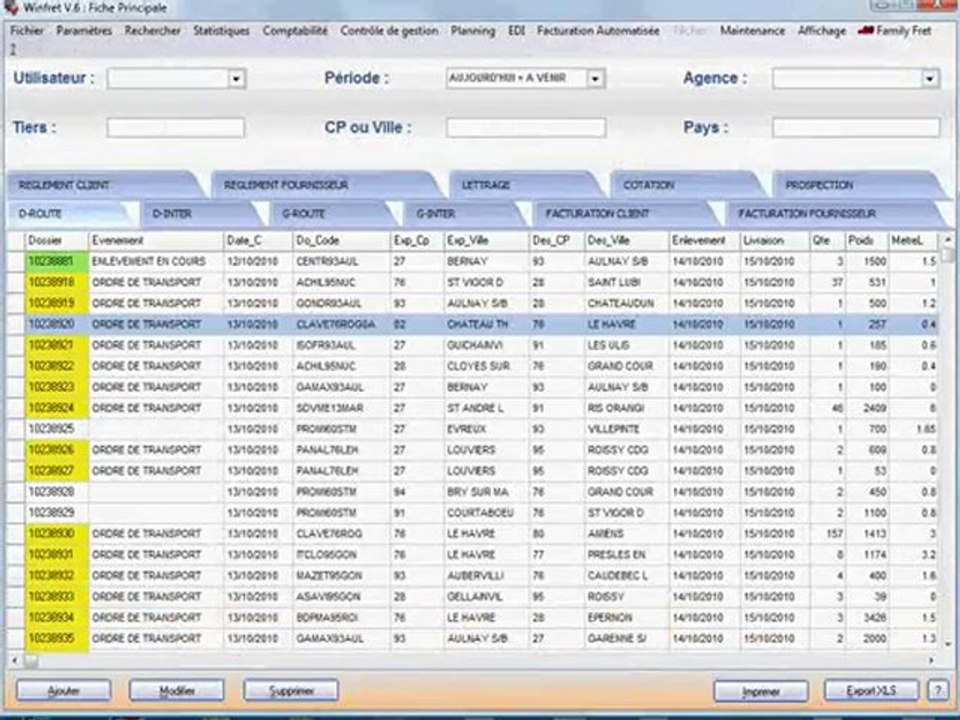Click the CENTR93AUL code cell
The image size is (960, 720).
coord(342,261)
